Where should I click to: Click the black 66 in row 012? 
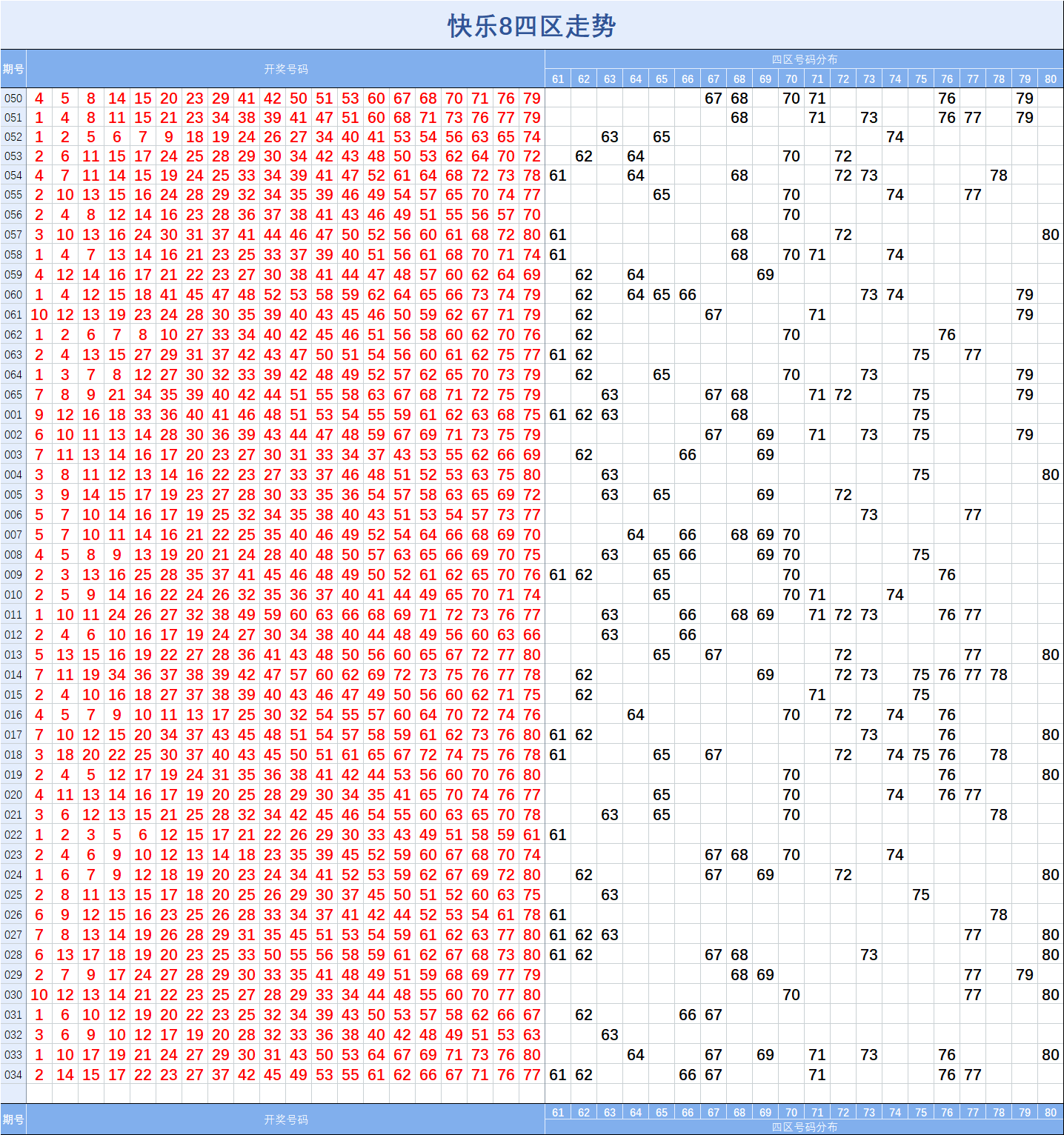pos(688,635)
